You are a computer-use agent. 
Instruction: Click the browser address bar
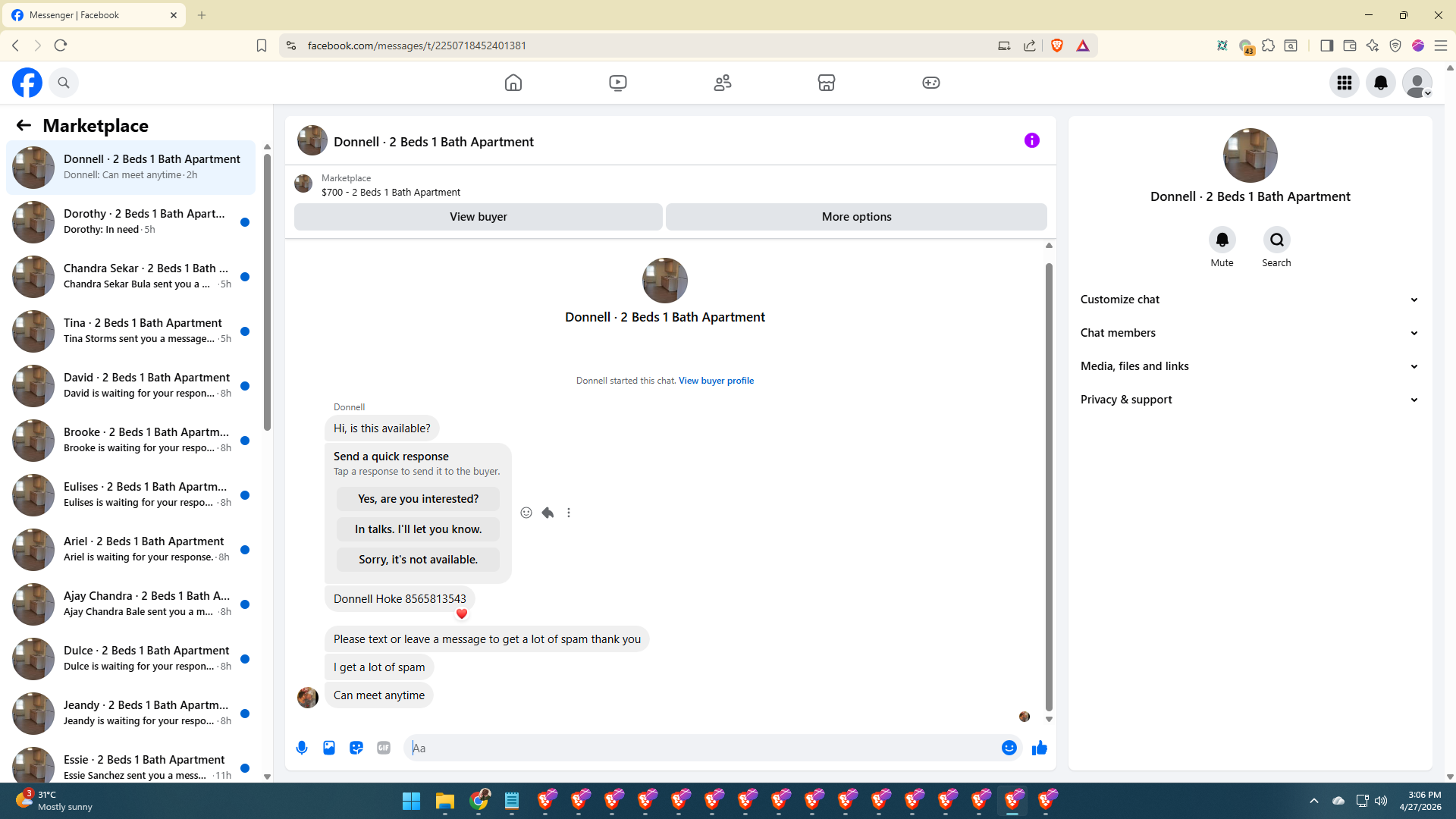pyautogui.click(x=645, y=45)
